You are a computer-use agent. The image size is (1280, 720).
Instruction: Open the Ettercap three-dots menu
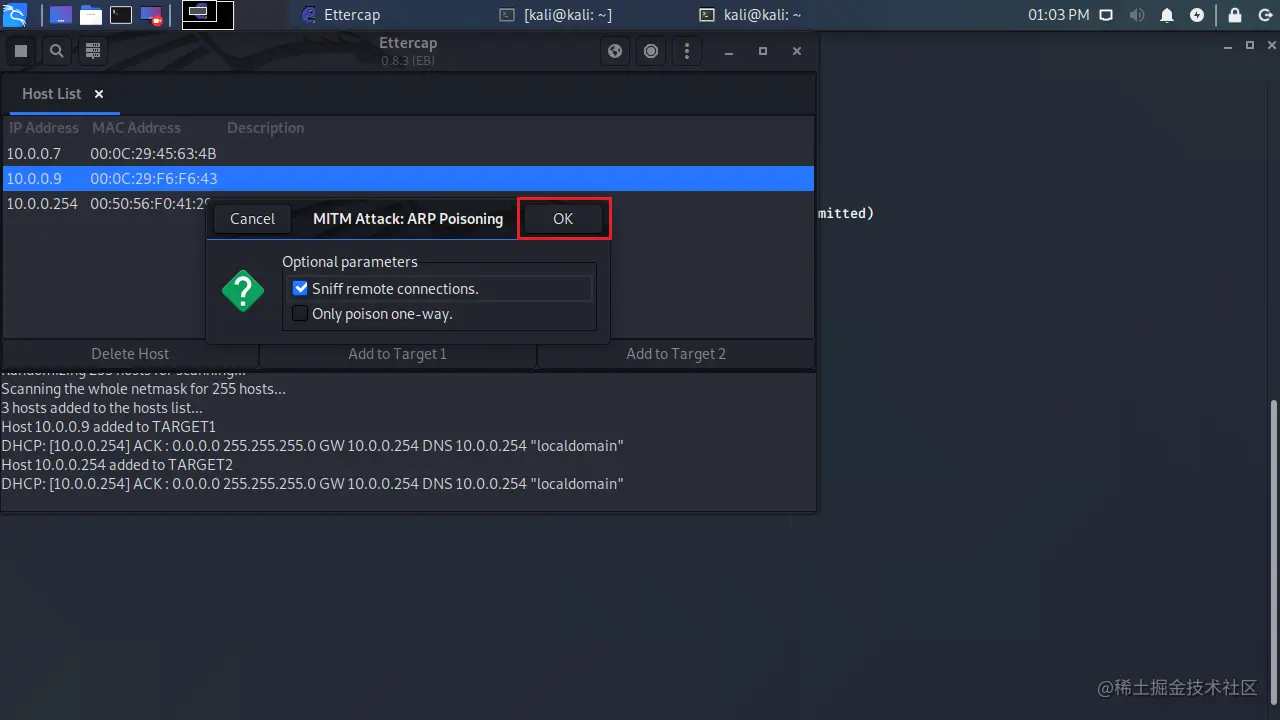(686, 51)
